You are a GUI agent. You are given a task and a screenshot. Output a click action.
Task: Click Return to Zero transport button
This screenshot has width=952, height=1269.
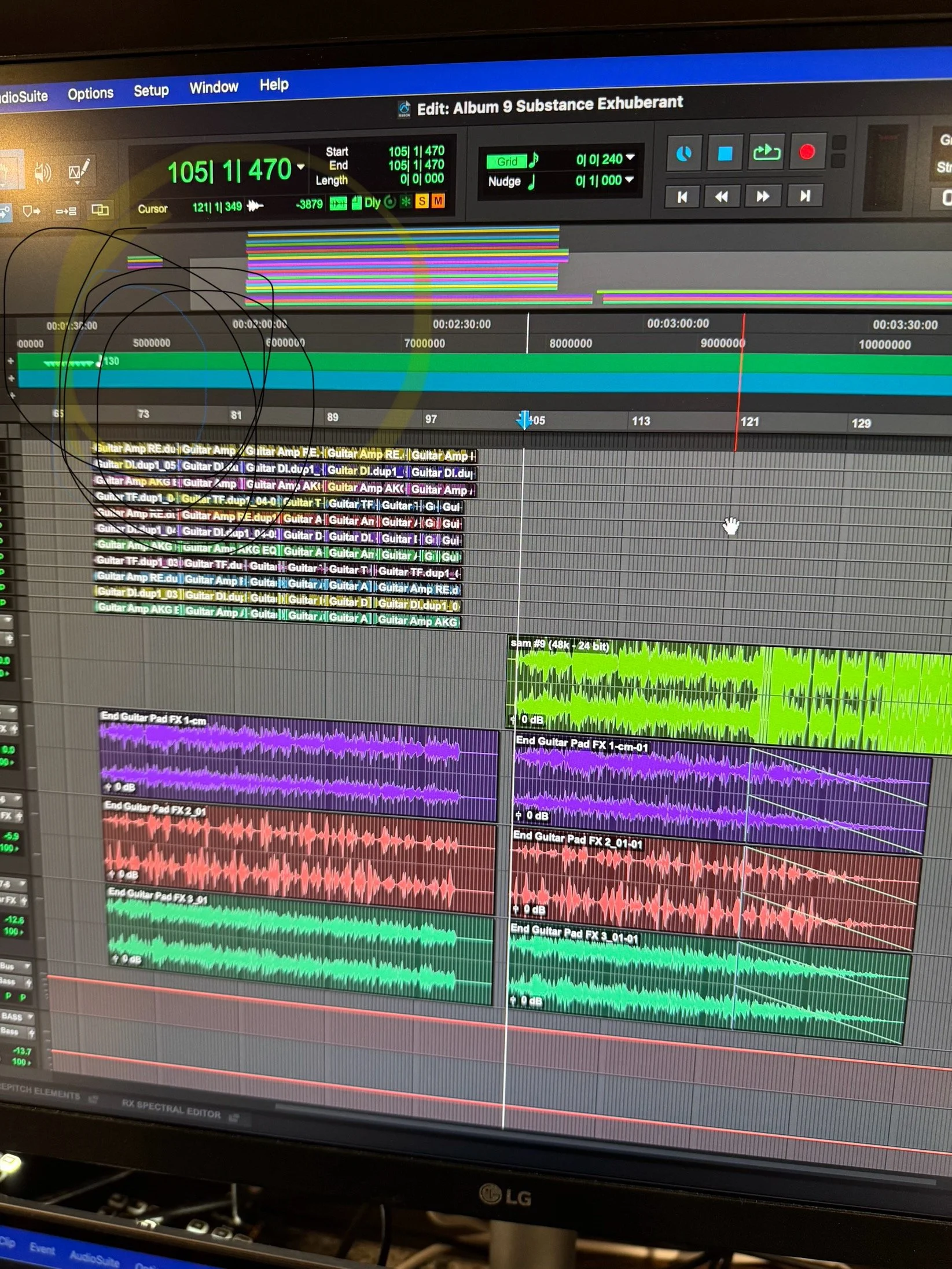(682, 197)
